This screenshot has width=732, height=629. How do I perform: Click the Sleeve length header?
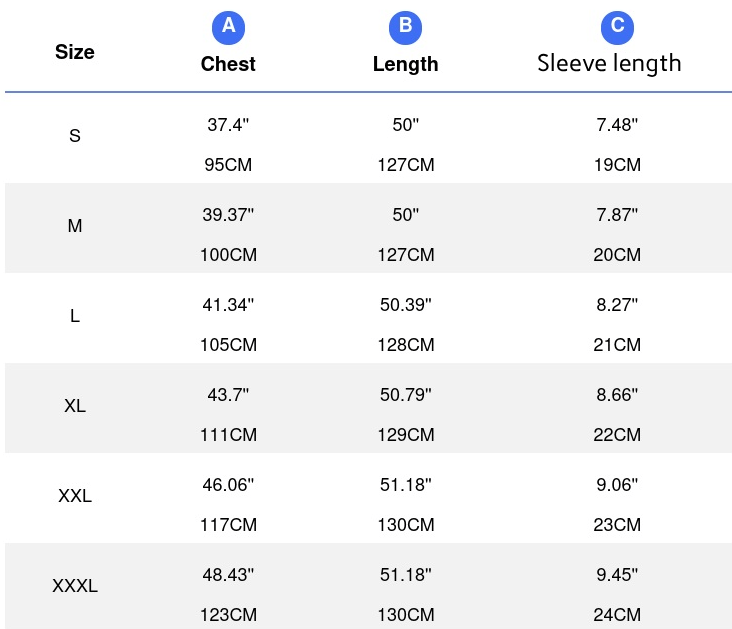[x=609, y=63]
